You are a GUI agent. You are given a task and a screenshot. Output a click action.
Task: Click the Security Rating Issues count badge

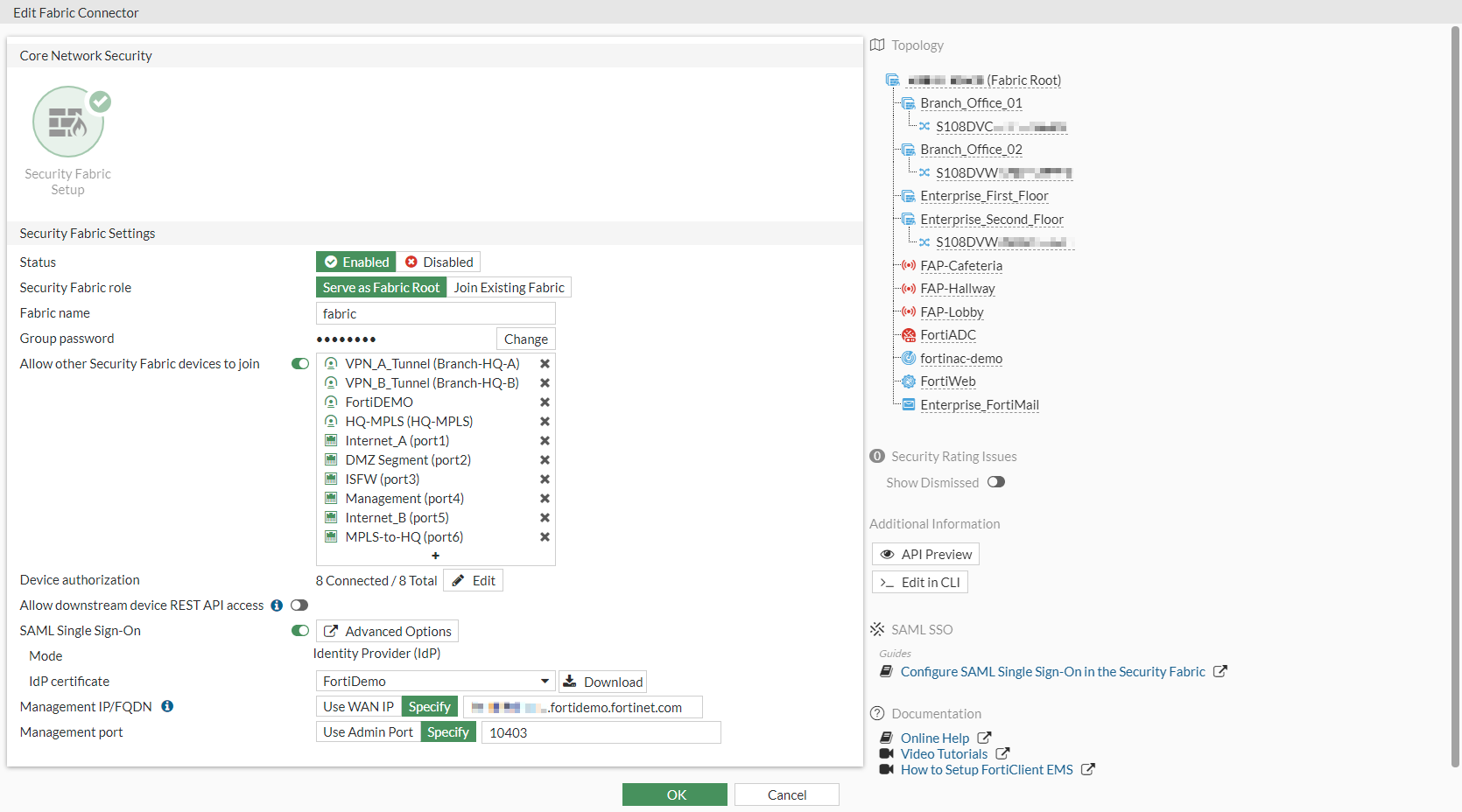coord(877,456)
